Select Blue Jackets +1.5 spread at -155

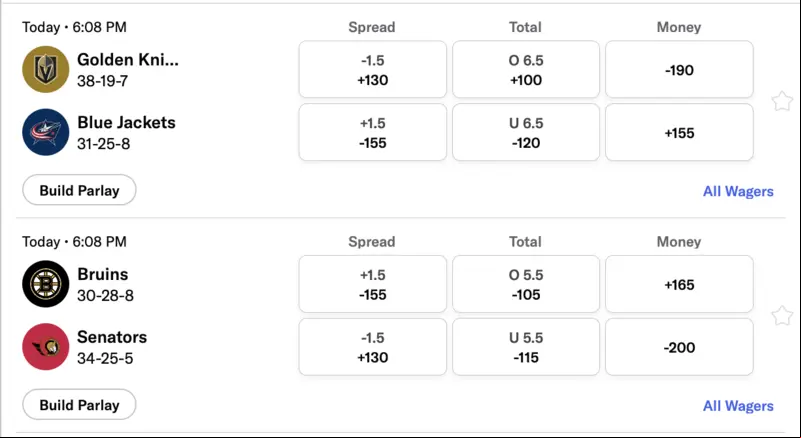(373, 132)
